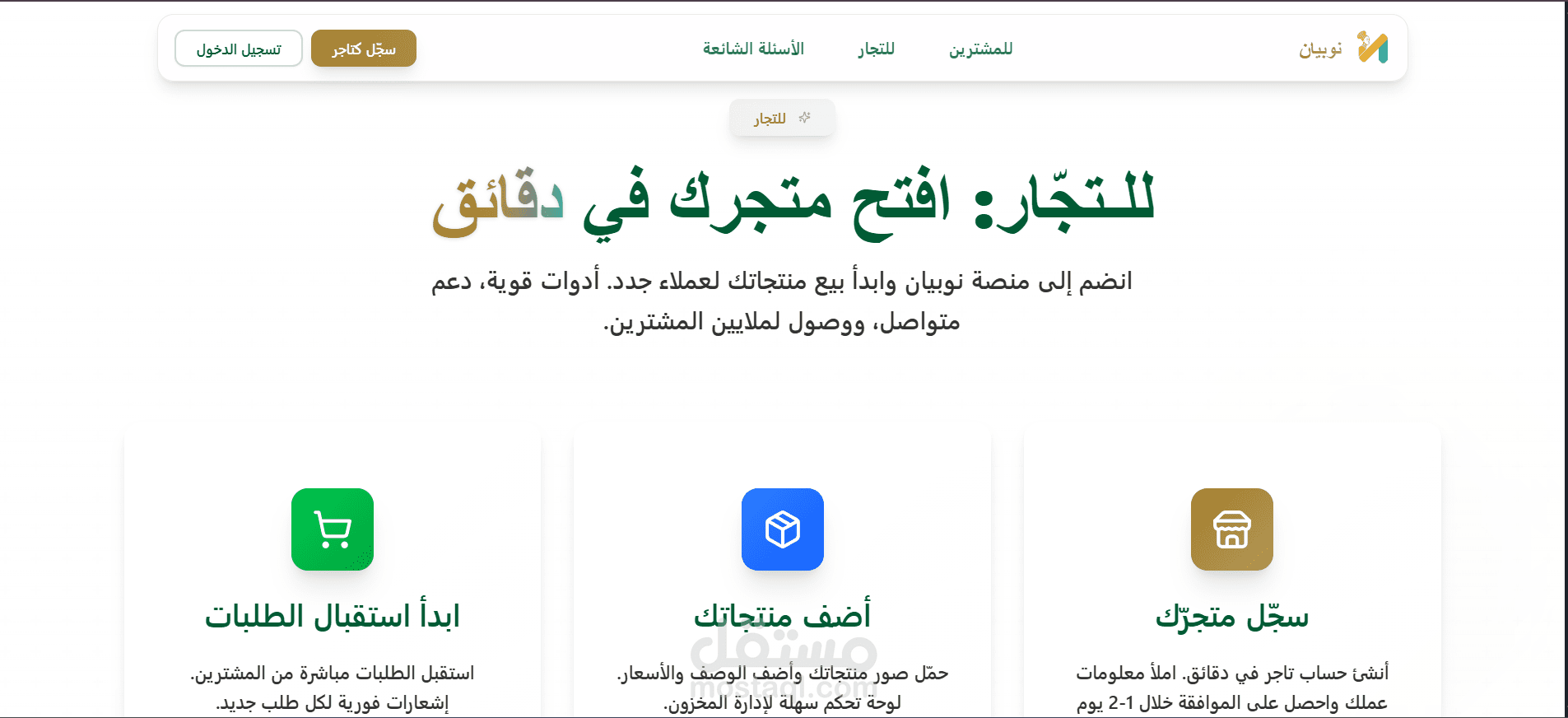Screen dimensions: 1568x718
Task: Click the تسجيل الدخول button
Action: 239,49
